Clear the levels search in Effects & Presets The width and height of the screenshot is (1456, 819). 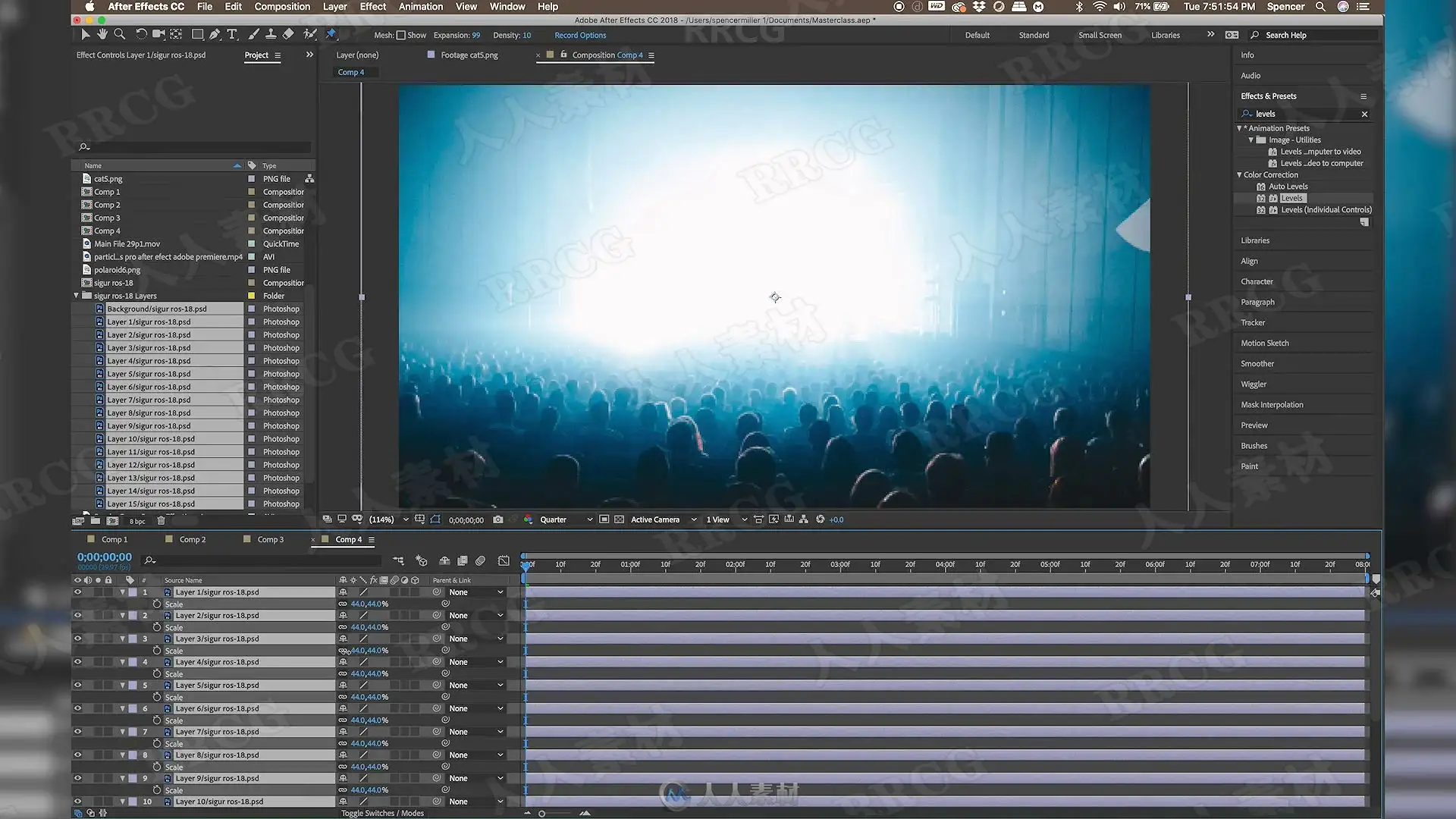[x=1364, y=115]
